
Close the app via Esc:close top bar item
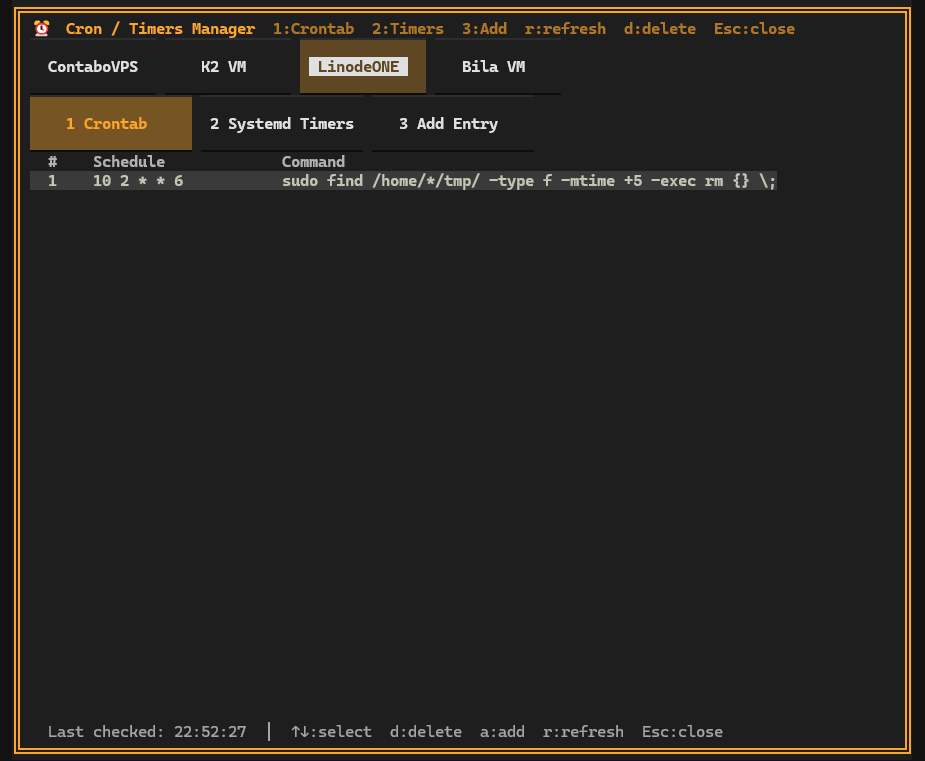coord(753,28)
